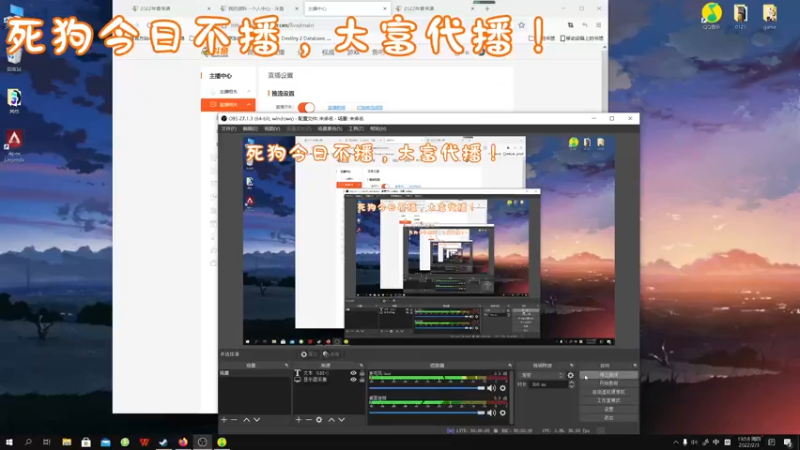Bookmark the page with the browser star icon
Viewport: 800px width, 450px height.
pos(521,25)
